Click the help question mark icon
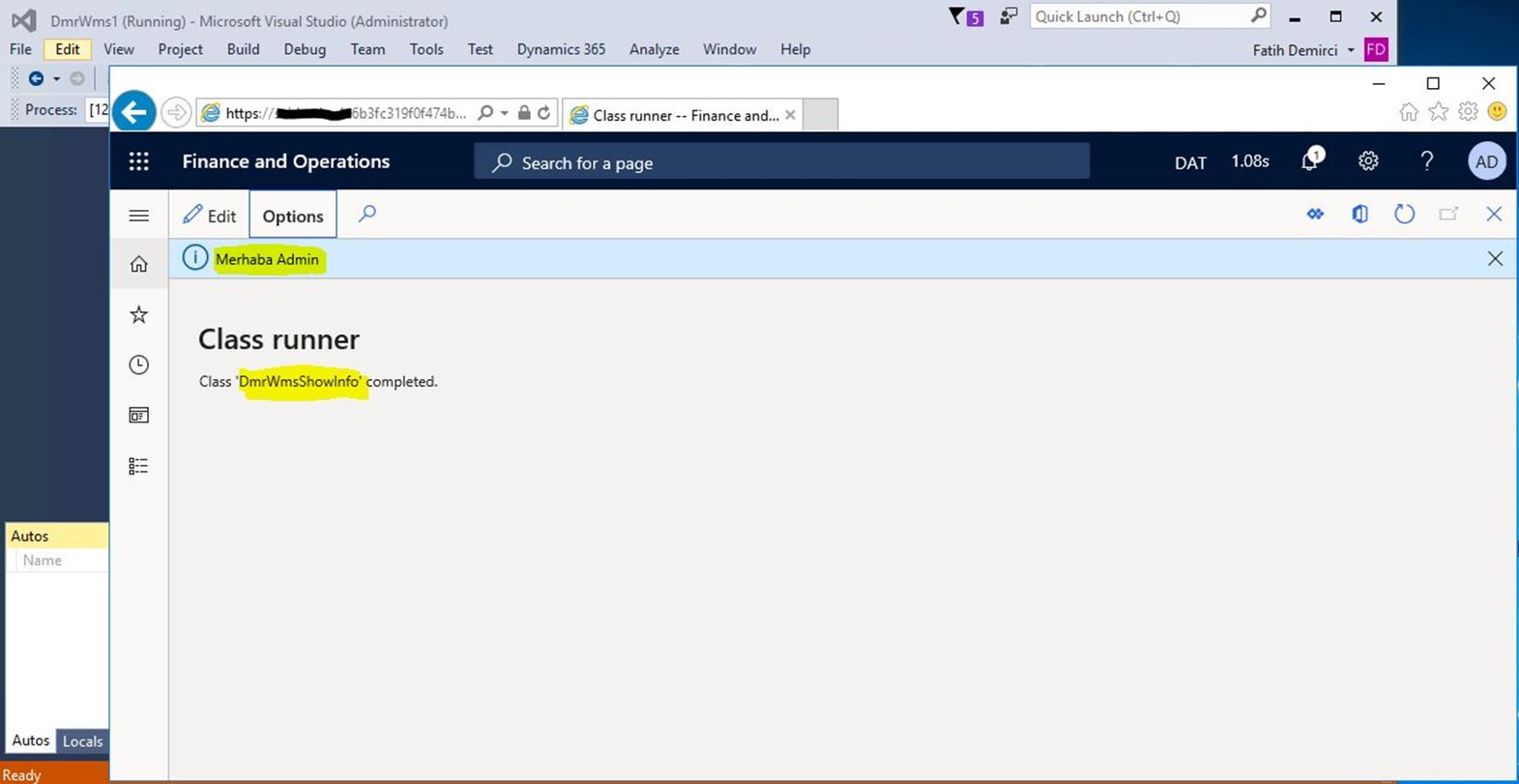Screen dimensions: 1519x784 (x=1426, y=161)
